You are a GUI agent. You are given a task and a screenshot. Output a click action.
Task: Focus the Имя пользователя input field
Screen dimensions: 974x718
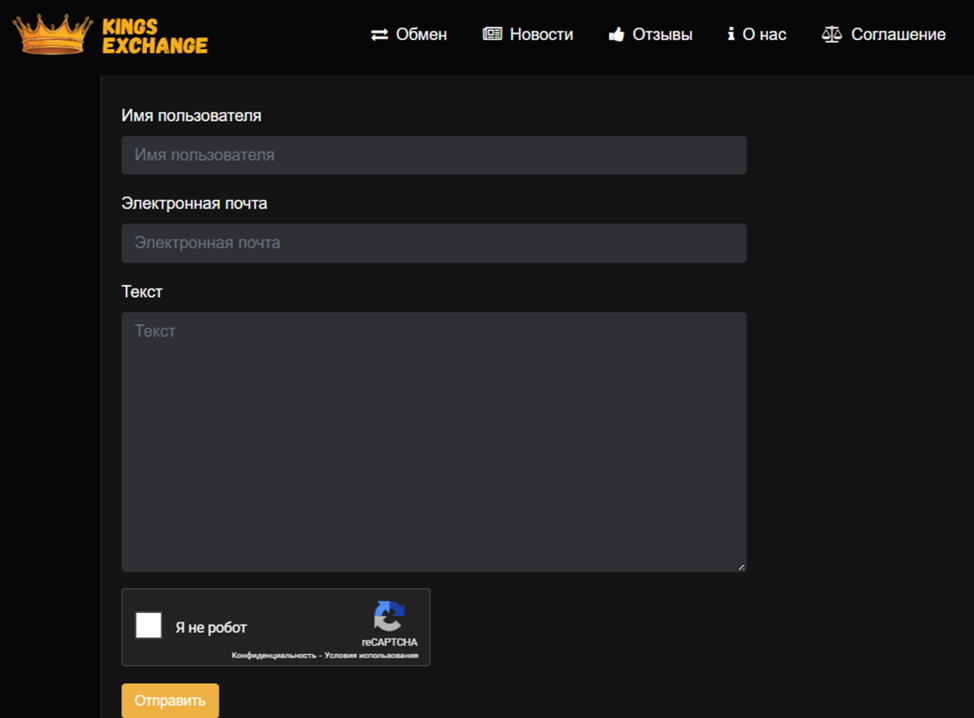point(433,155)
